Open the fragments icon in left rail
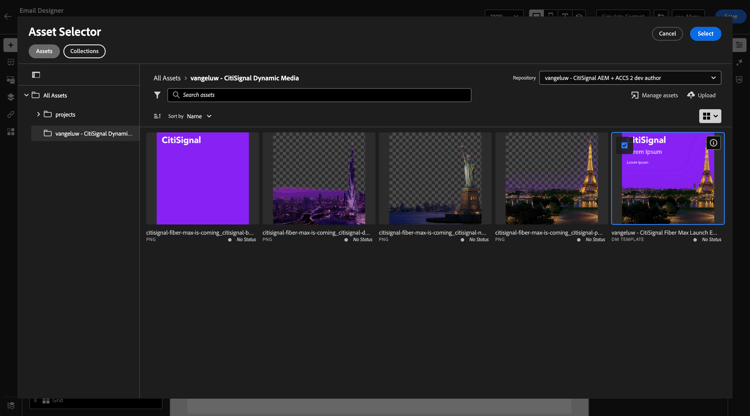 pyautogui.click(x=11, y=80)
